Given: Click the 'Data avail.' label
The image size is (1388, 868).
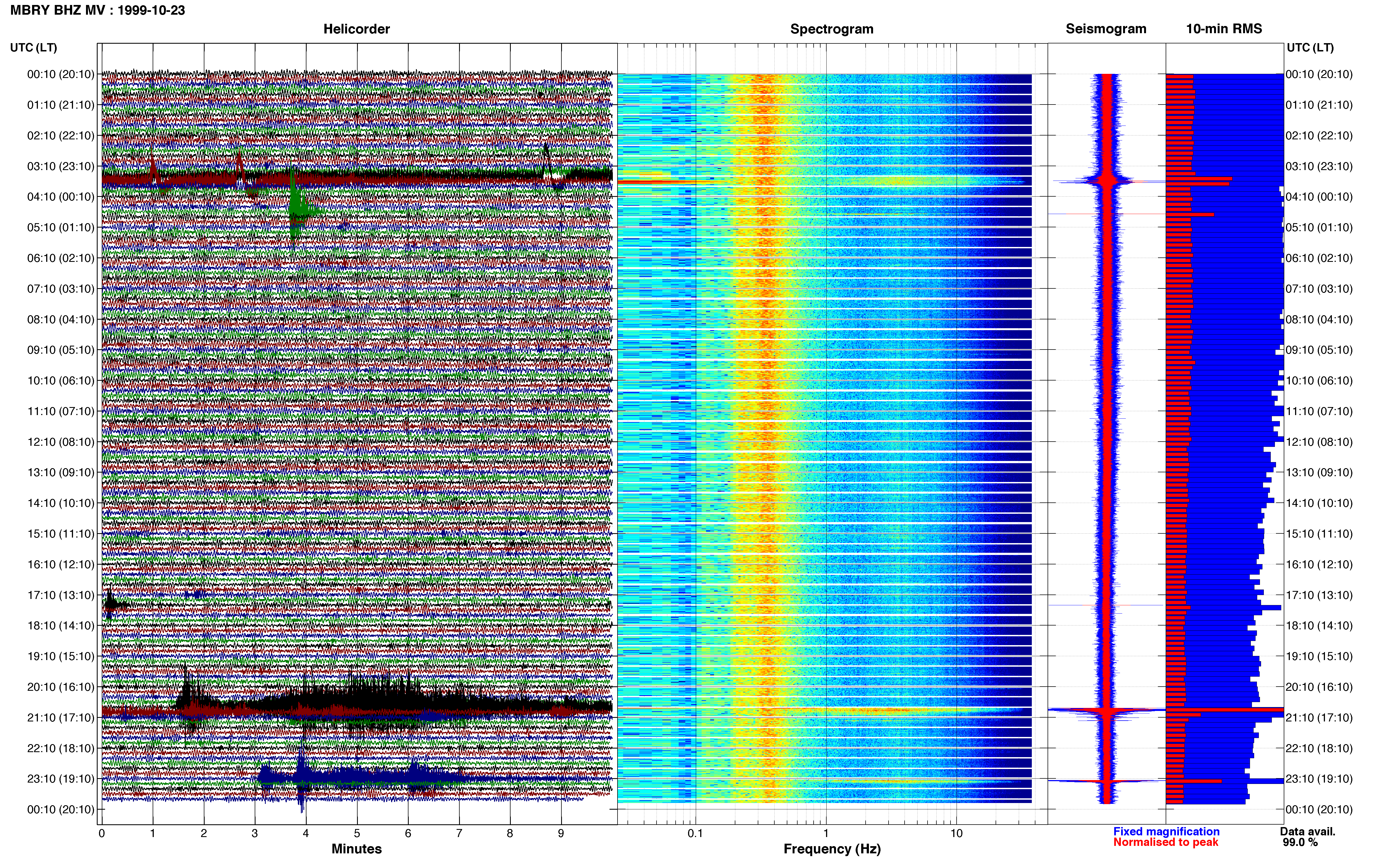Looking at the screenshot, I should pos(1308,832).
